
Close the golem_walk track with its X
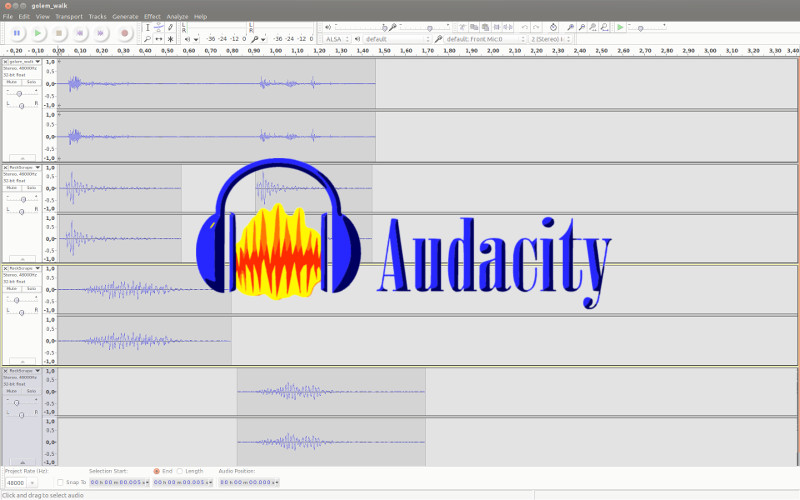click(6, 62)
